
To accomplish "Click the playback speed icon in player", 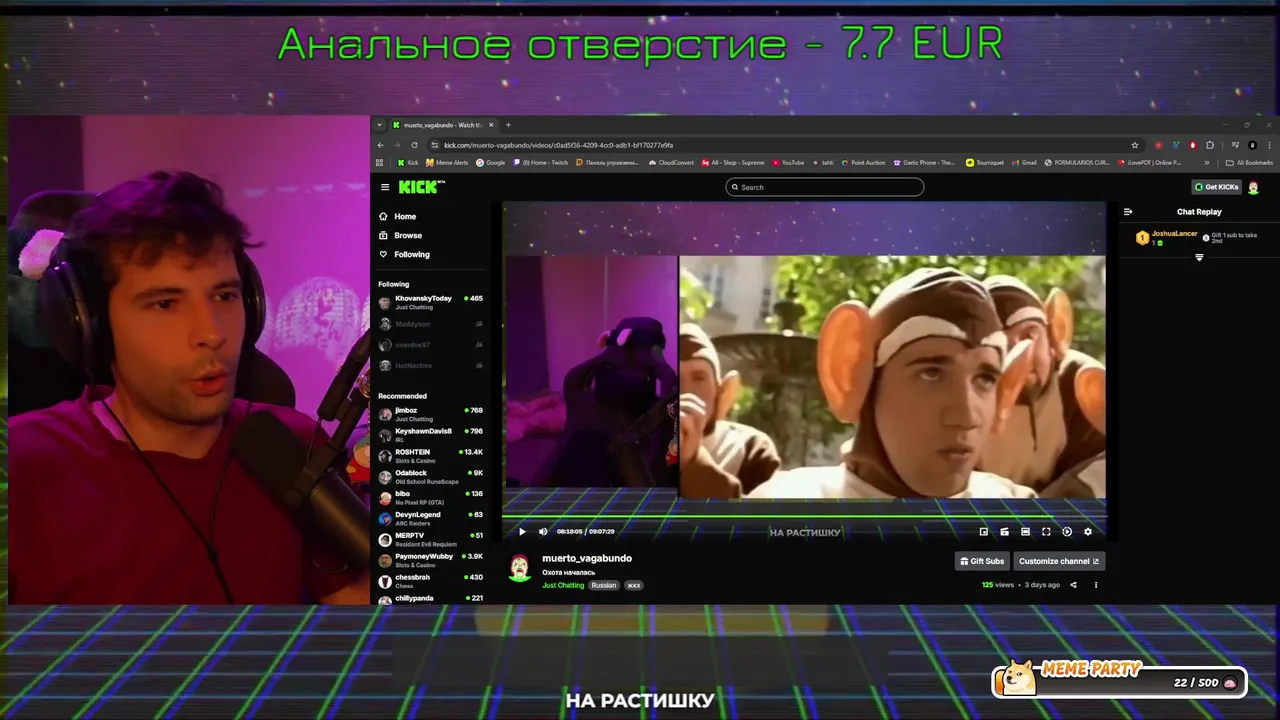I will [1067, 532].
